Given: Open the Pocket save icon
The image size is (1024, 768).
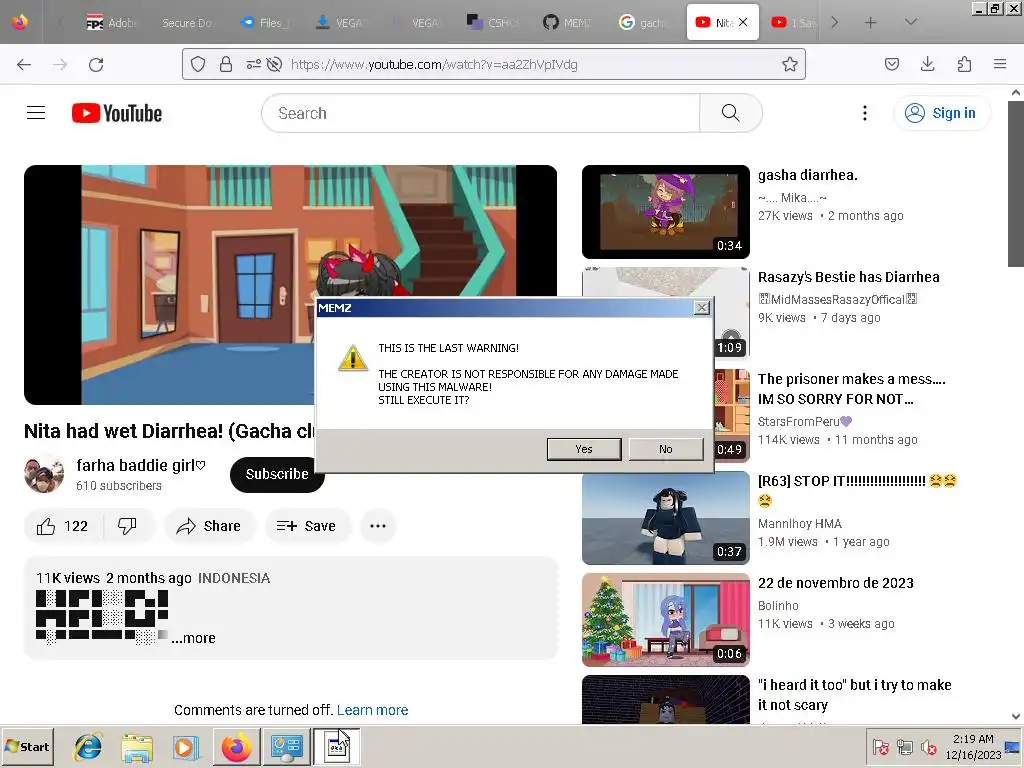Looking at the screenshot, I should [891, 64].
